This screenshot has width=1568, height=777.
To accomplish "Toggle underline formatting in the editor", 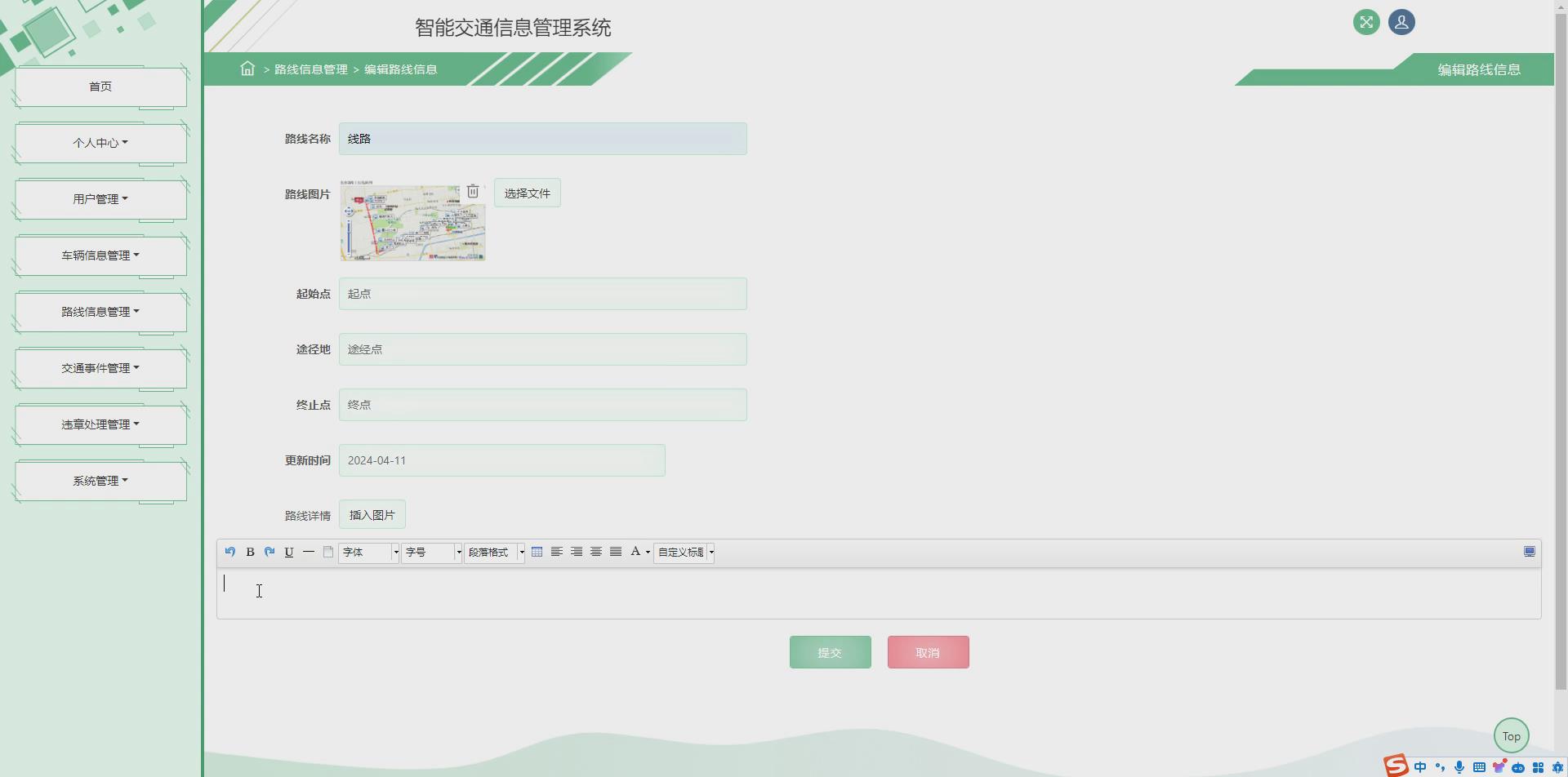I will (289, 552).
